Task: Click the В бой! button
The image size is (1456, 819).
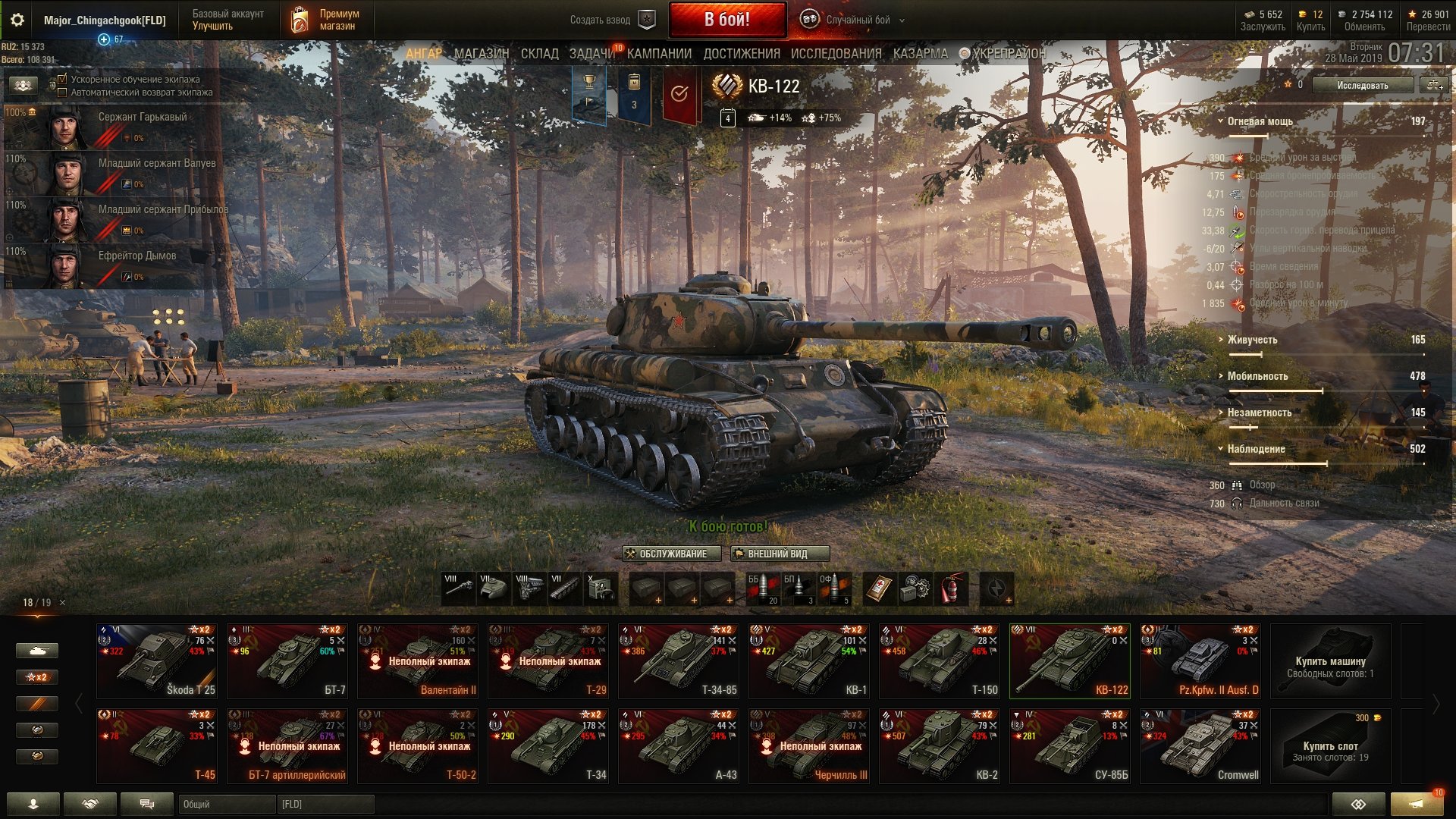Action: pos(727,20)
